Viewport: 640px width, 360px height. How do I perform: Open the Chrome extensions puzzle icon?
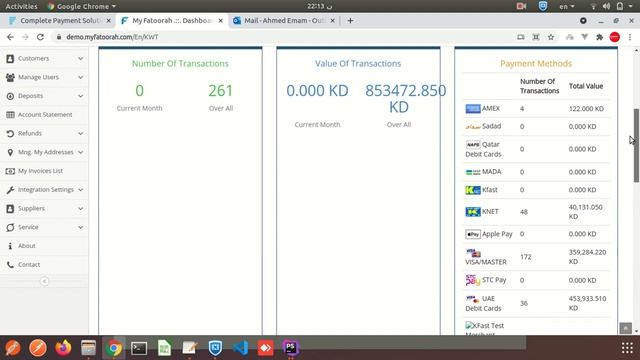pos(600,37)
